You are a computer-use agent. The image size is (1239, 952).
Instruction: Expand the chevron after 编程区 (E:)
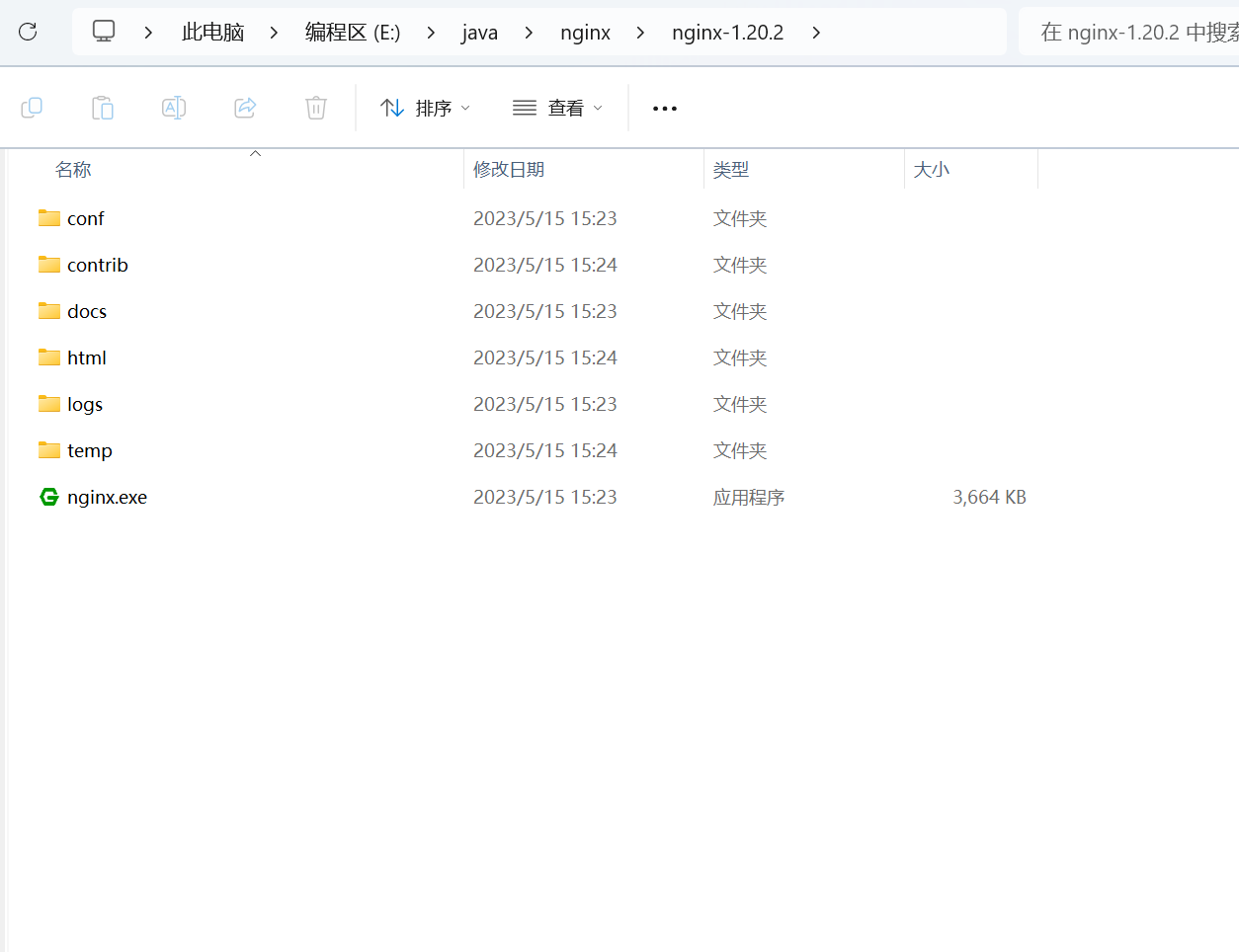[x=431, y=33]
